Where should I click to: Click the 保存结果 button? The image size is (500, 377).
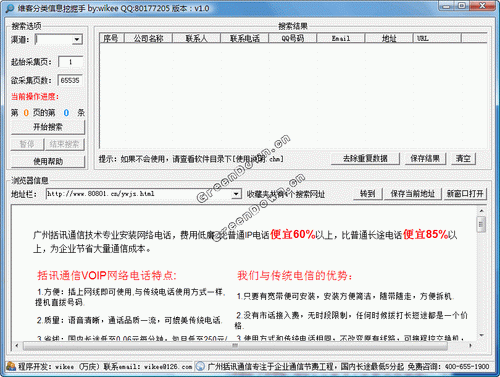coord(425,158)
